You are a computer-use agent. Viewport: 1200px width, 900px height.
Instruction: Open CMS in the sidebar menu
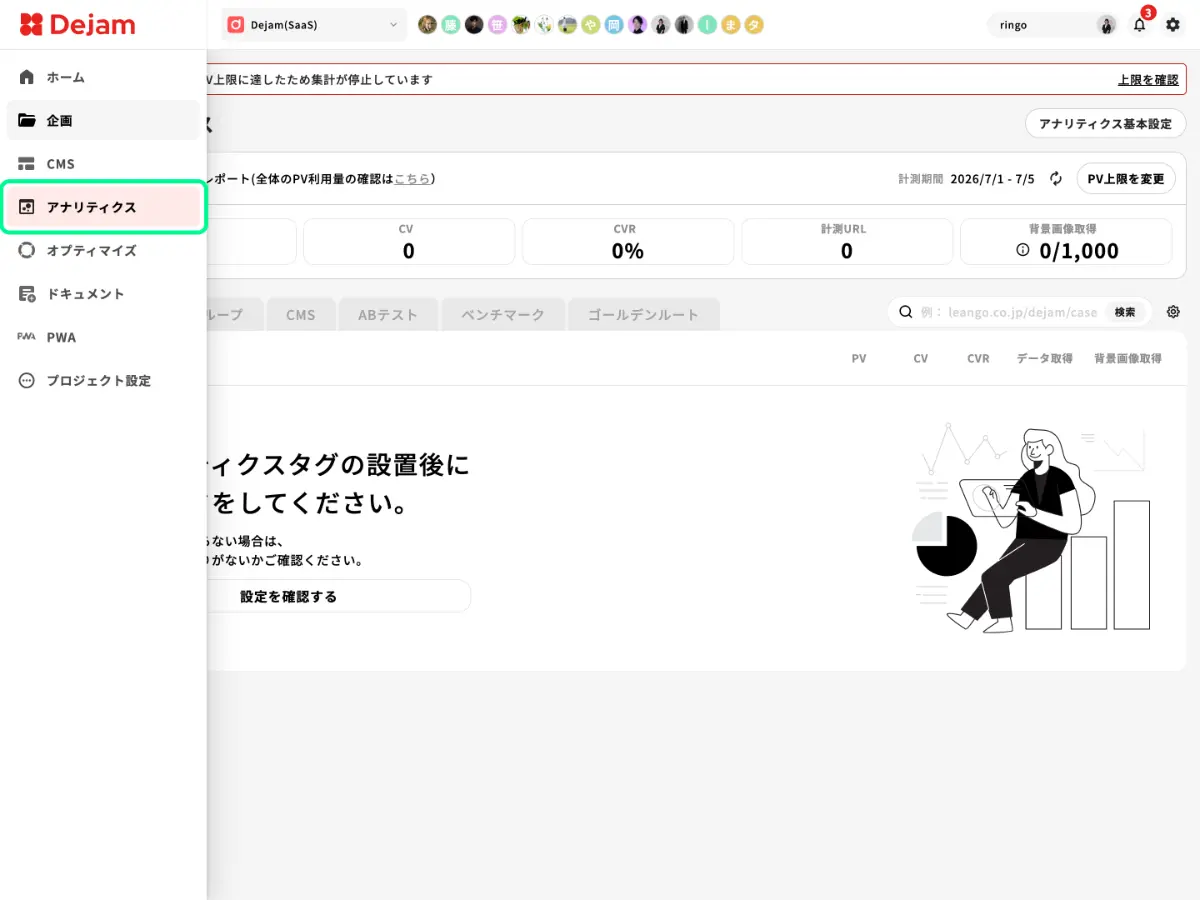point(103,164)
